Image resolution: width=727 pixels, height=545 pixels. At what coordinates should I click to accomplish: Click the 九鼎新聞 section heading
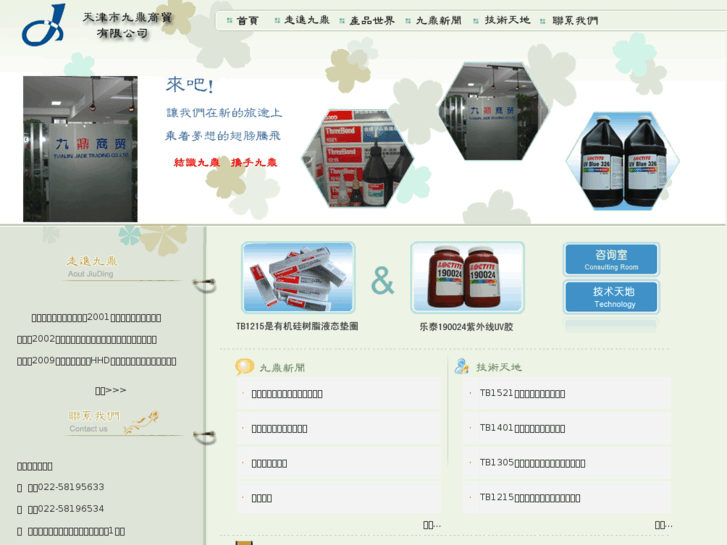[282, 368]
